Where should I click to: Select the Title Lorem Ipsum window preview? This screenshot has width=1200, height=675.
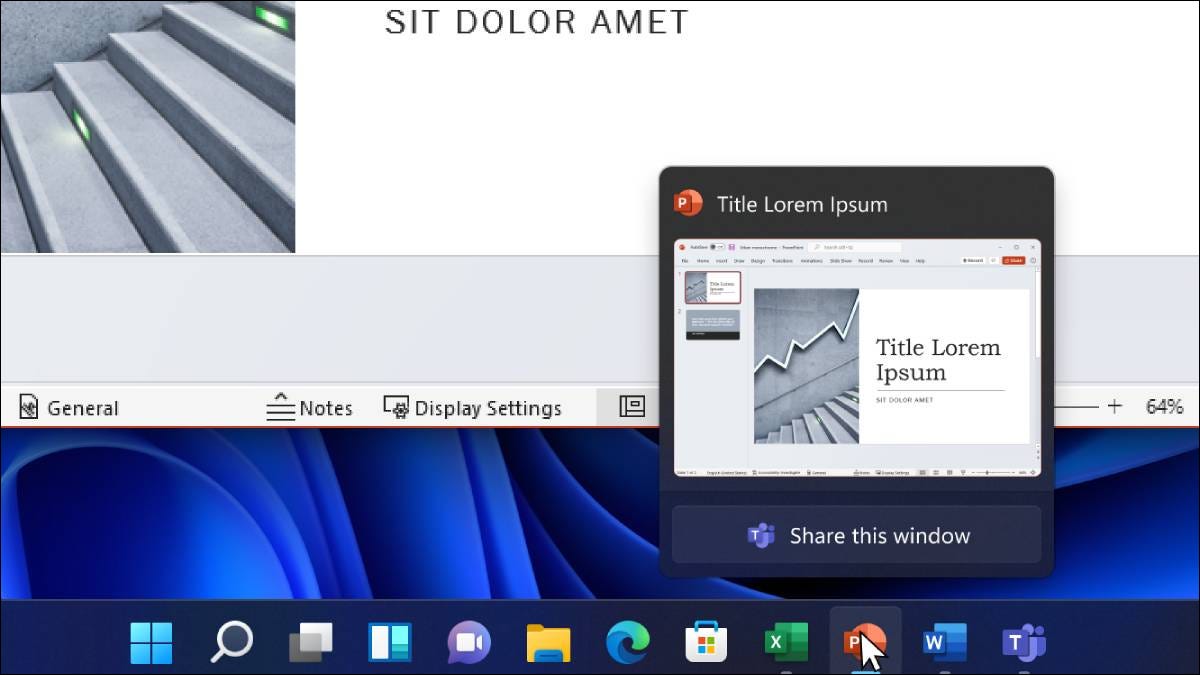[x=857, y=357]
